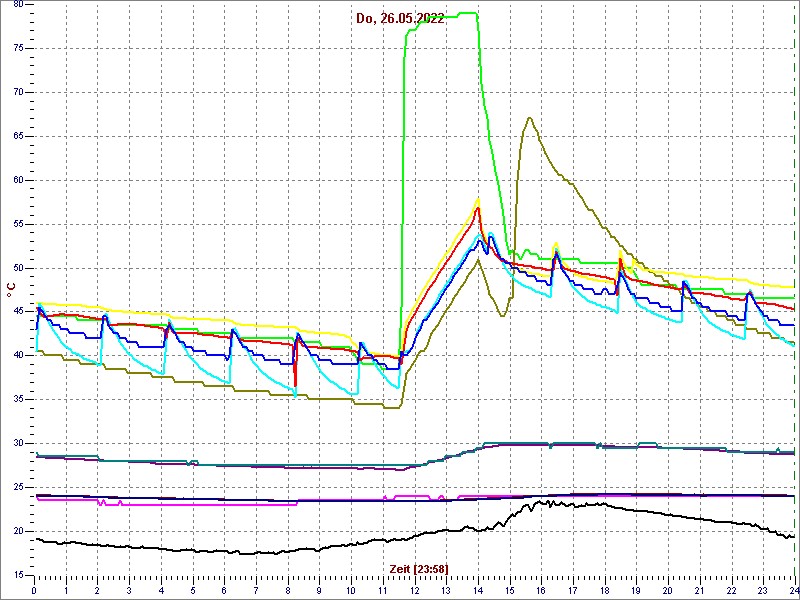Viewport: 800px width, 600px height.
Task: Select the '45' temperature axis label
Action: 17,312
